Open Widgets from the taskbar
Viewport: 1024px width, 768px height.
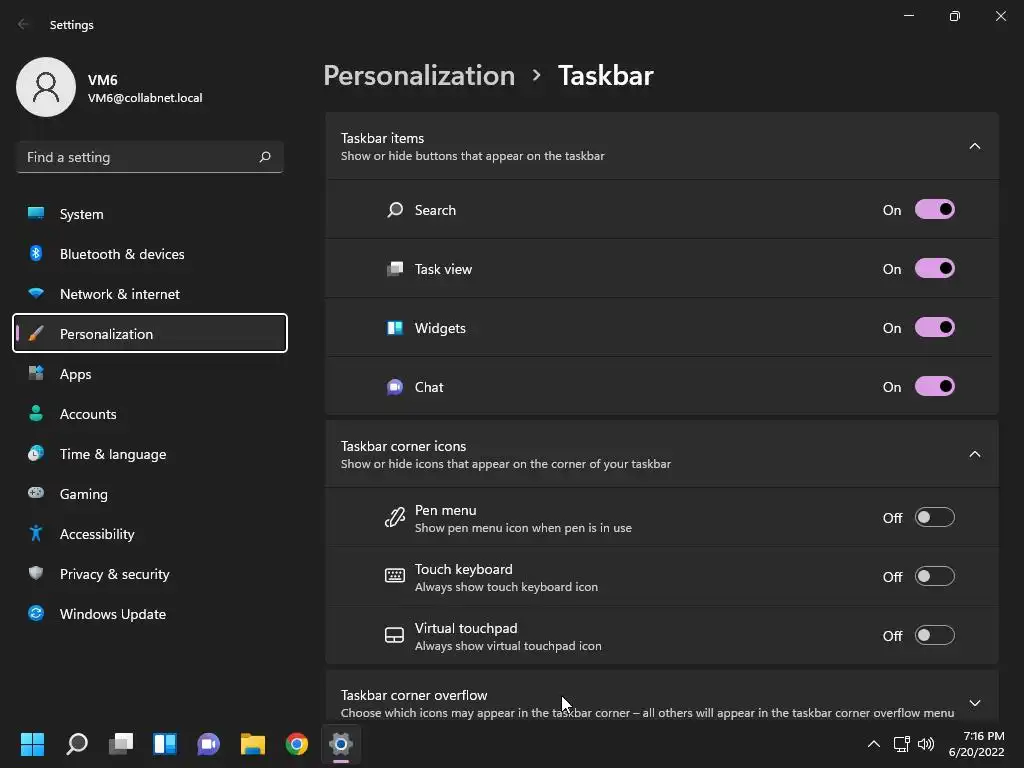165,744
